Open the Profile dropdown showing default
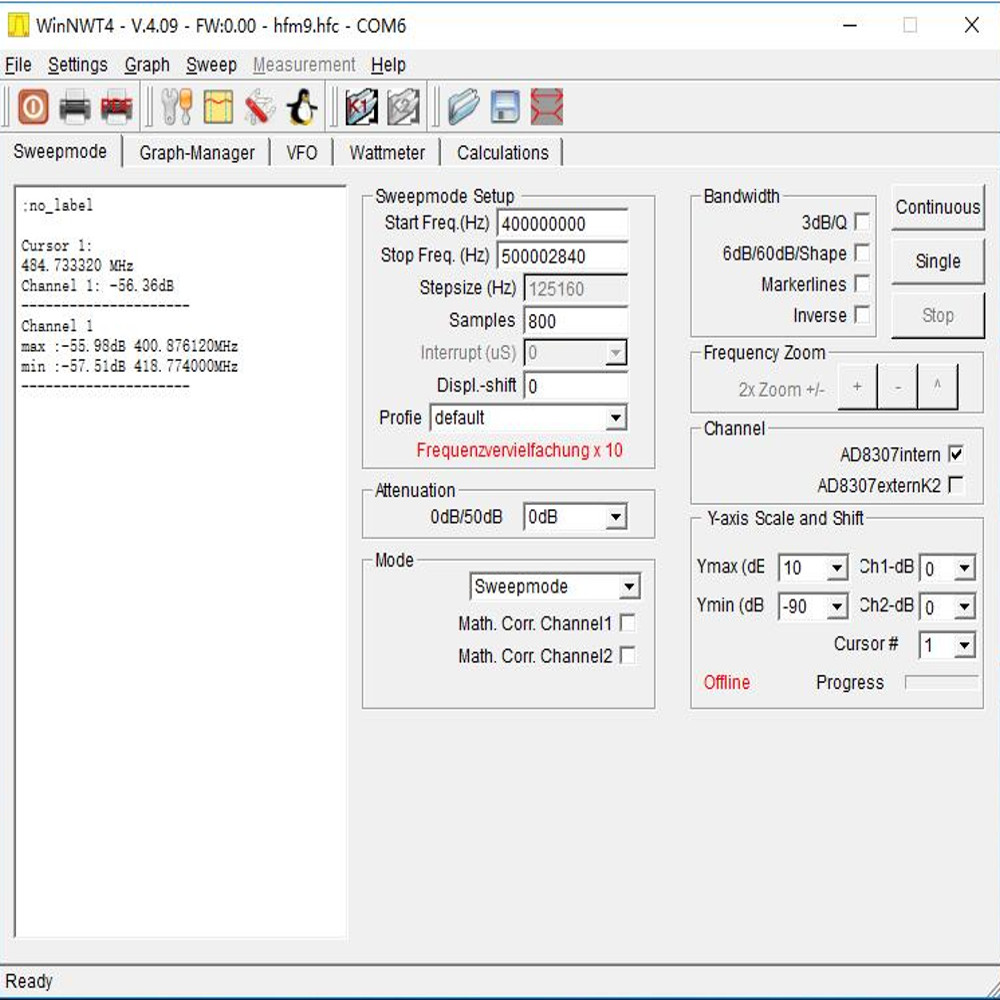Image resolution: width=1000 pixels, height=1000 pixels. point(617,418)
